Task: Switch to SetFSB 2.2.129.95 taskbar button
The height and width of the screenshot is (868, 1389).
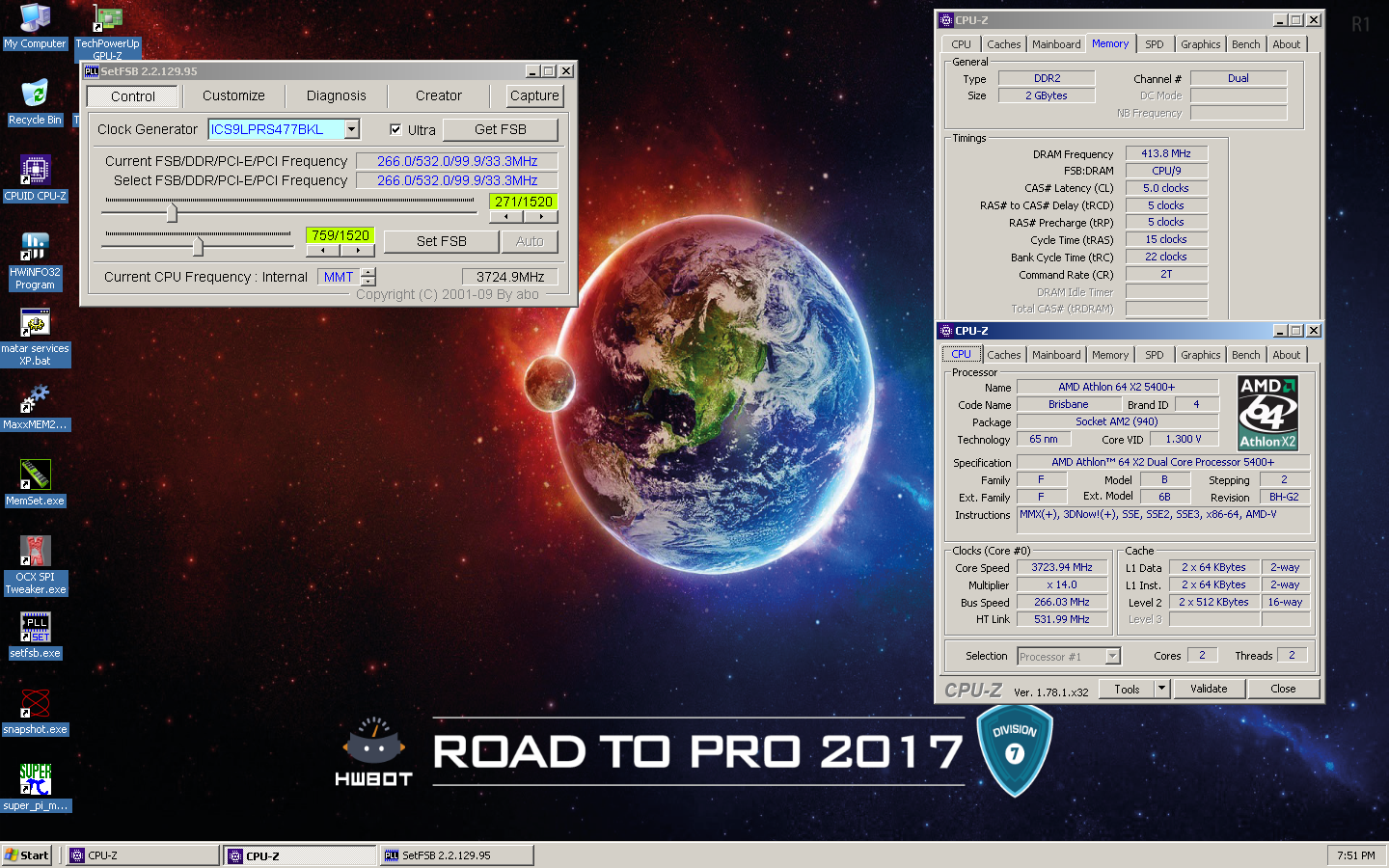Action: pyautogui.click(x=456, y=855)
